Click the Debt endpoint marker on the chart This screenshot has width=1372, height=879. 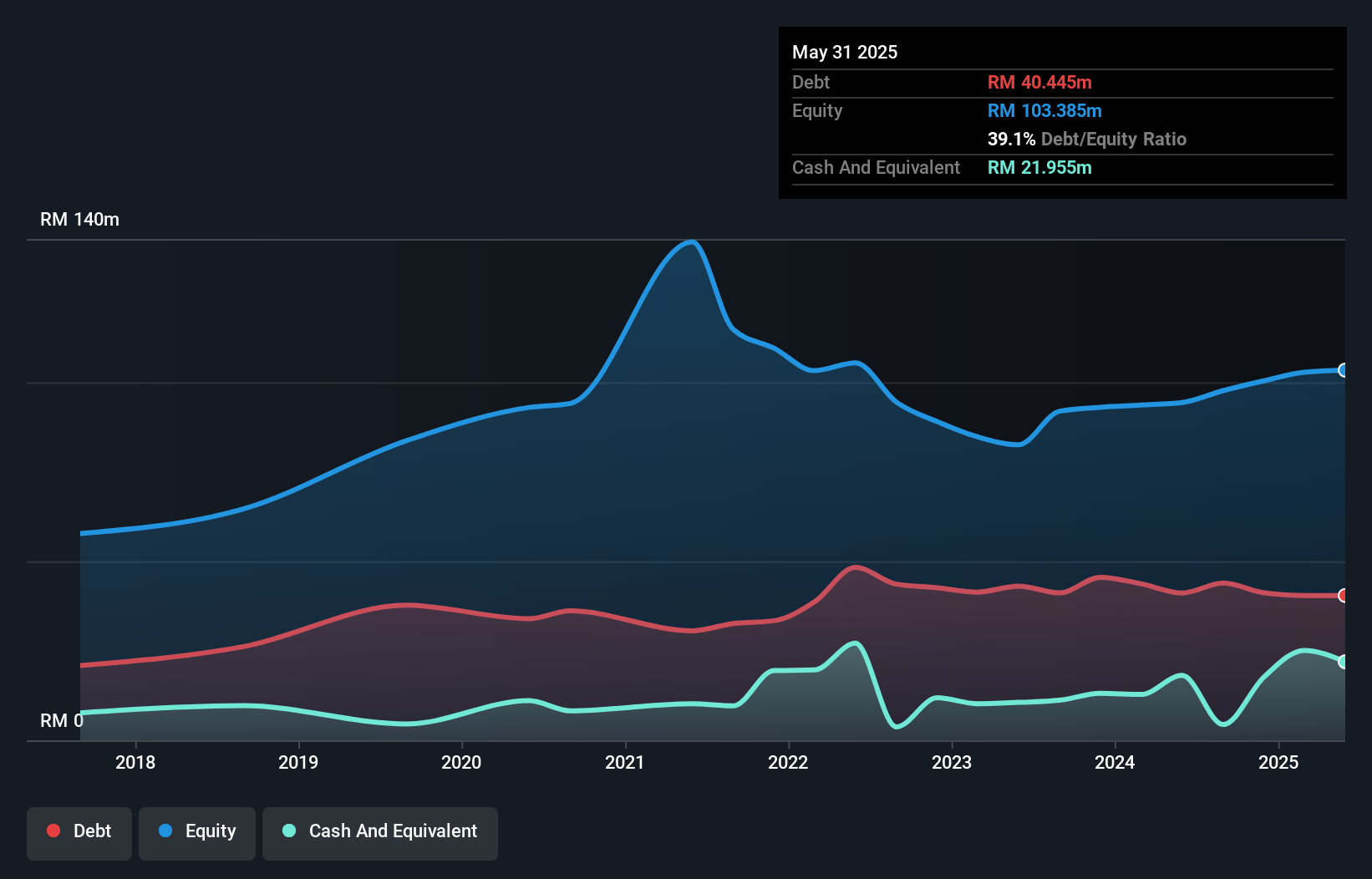(1342, 596)
